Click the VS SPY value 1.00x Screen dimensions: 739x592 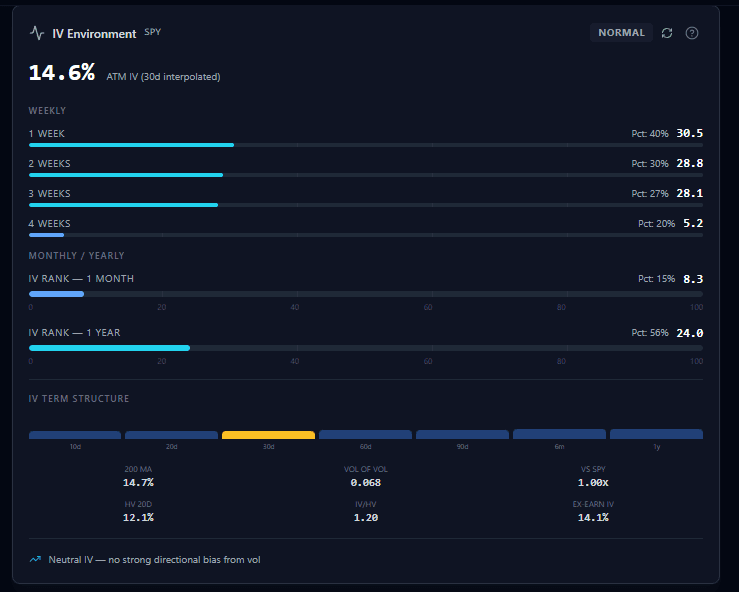pos(593,483)
